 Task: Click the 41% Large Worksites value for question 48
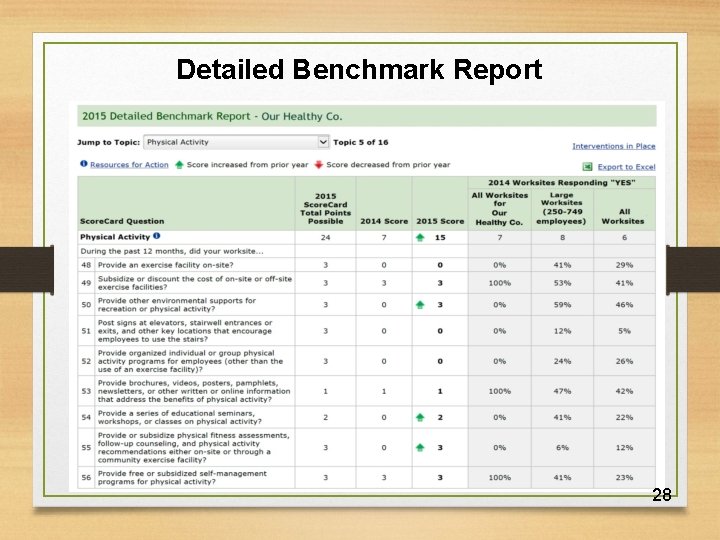coord(562,265)
